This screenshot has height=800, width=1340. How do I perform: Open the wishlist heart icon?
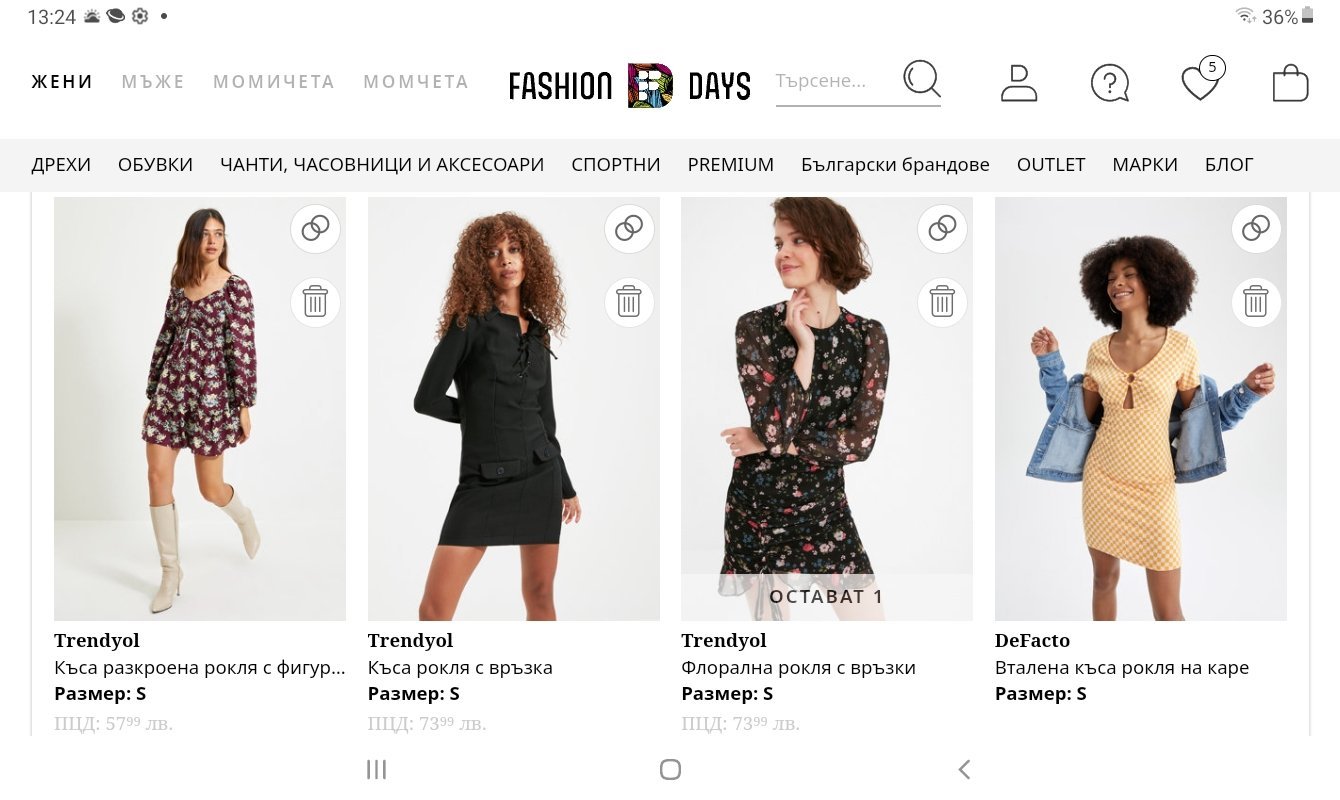[1200, 83]
